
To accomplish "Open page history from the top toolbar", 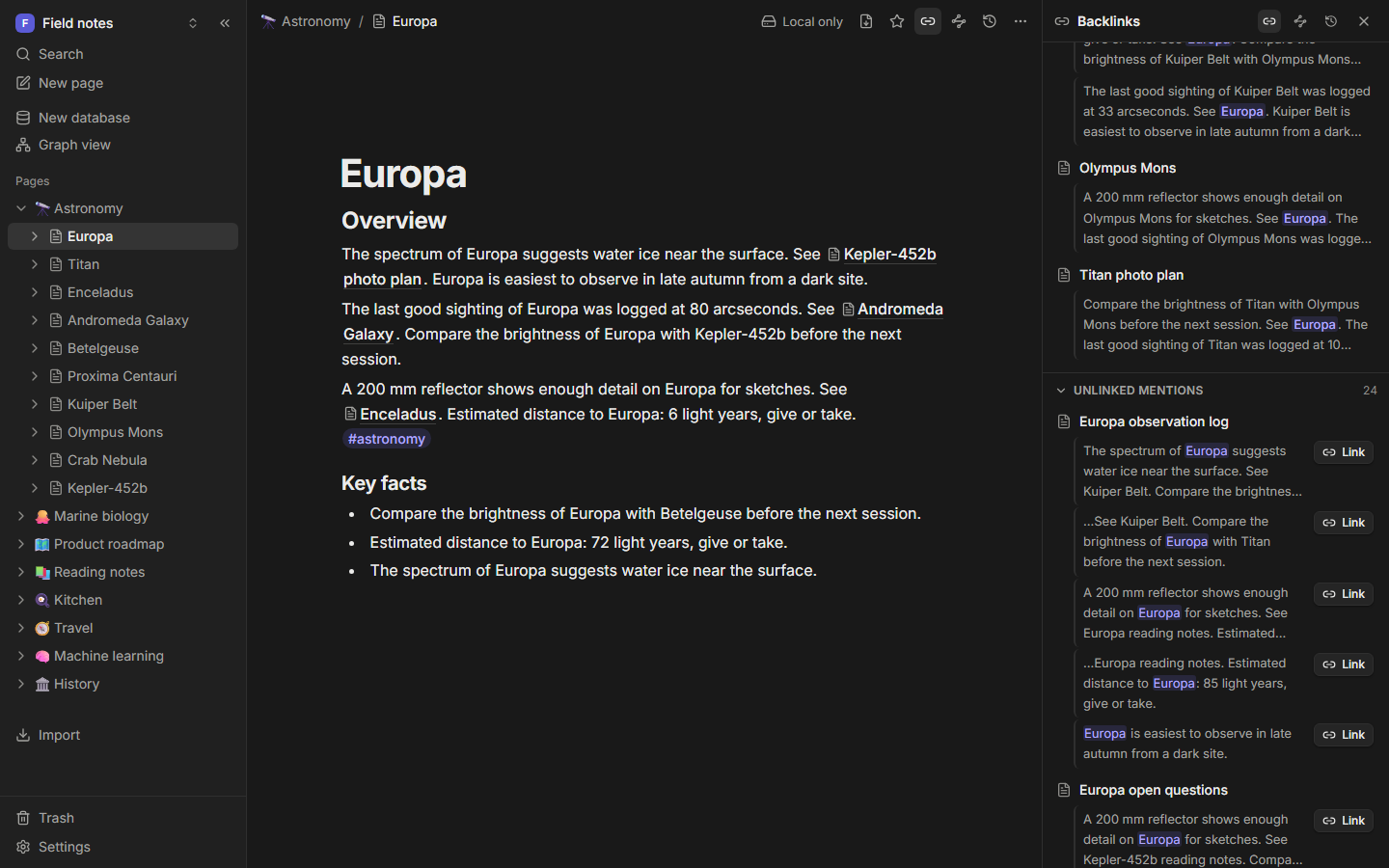I will tap(990, 21).
